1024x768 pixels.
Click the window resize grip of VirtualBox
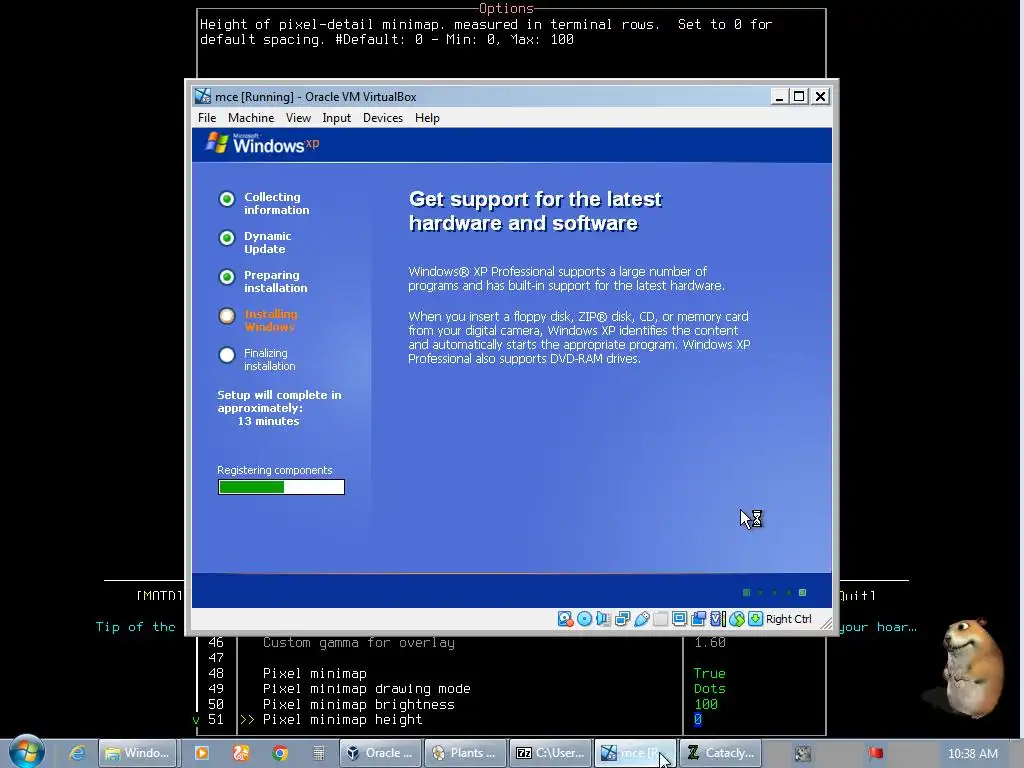pyautogui.click(x=826, y=624)
